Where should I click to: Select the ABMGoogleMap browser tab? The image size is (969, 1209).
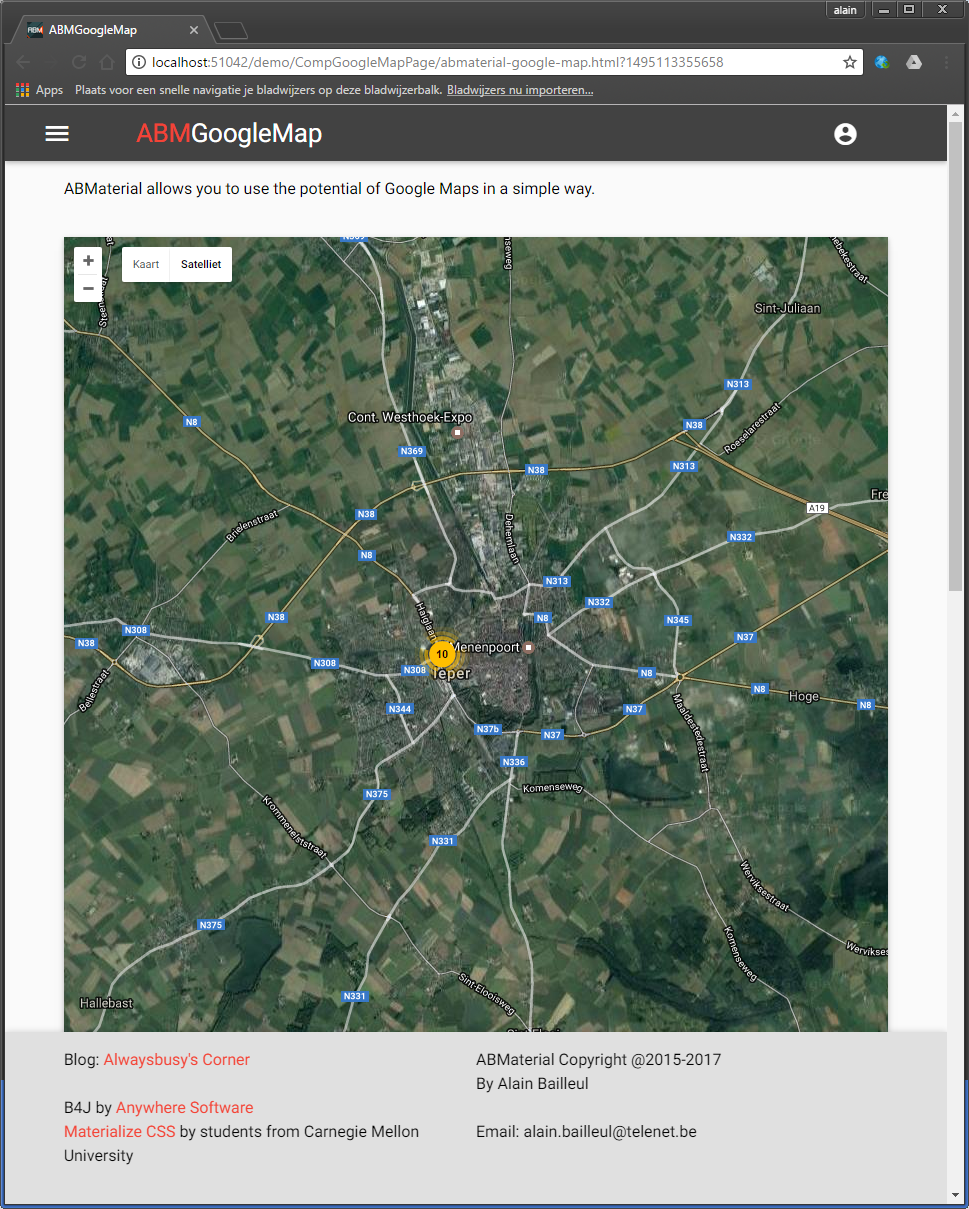tap(108, 30)
